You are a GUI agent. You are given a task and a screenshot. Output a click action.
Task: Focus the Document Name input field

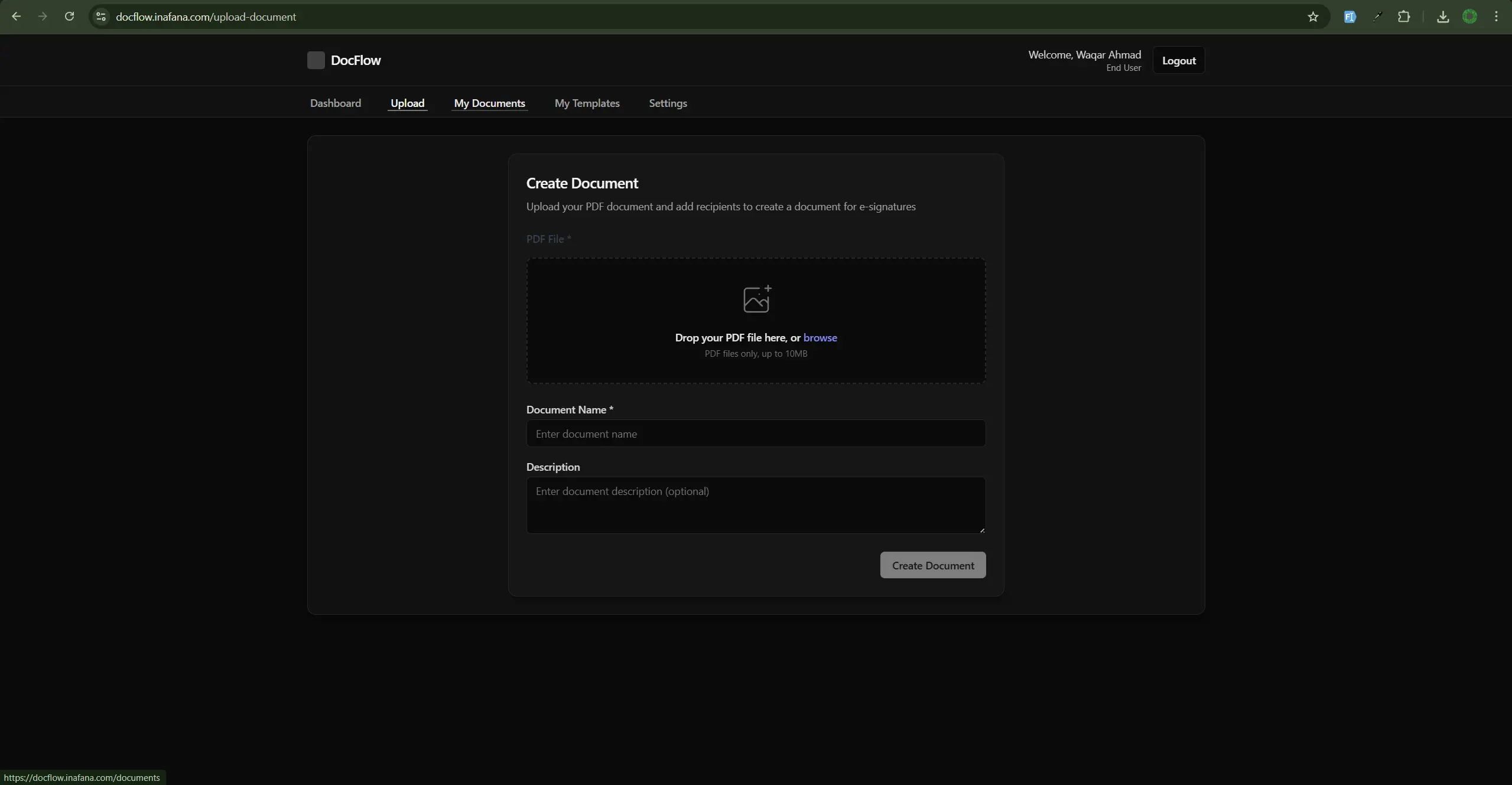tap(756, 434)
